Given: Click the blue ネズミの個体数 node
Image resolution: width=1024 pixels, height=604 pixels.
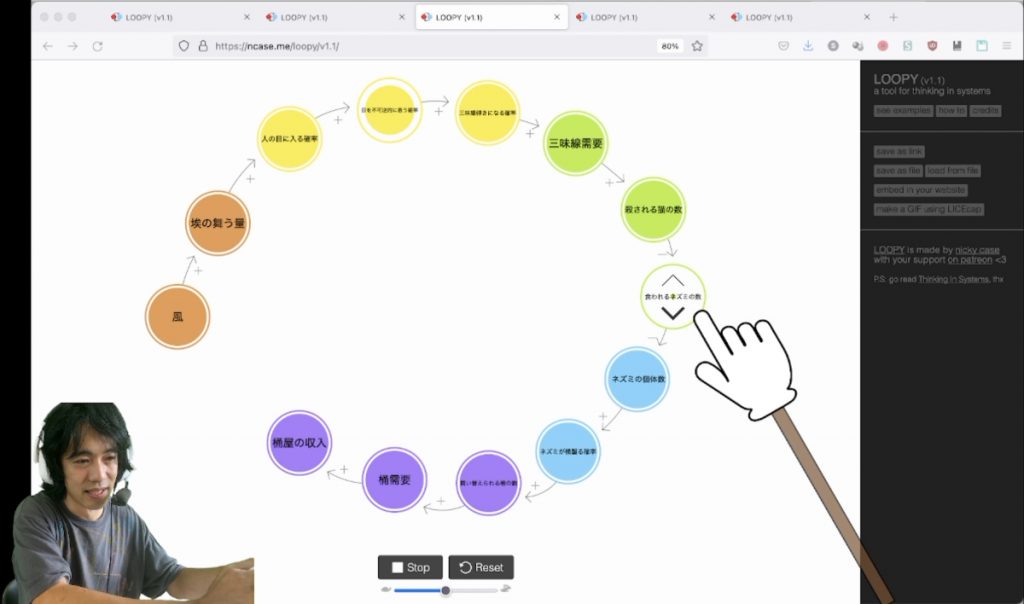Looking at the screenshot, I should [637, 379].
